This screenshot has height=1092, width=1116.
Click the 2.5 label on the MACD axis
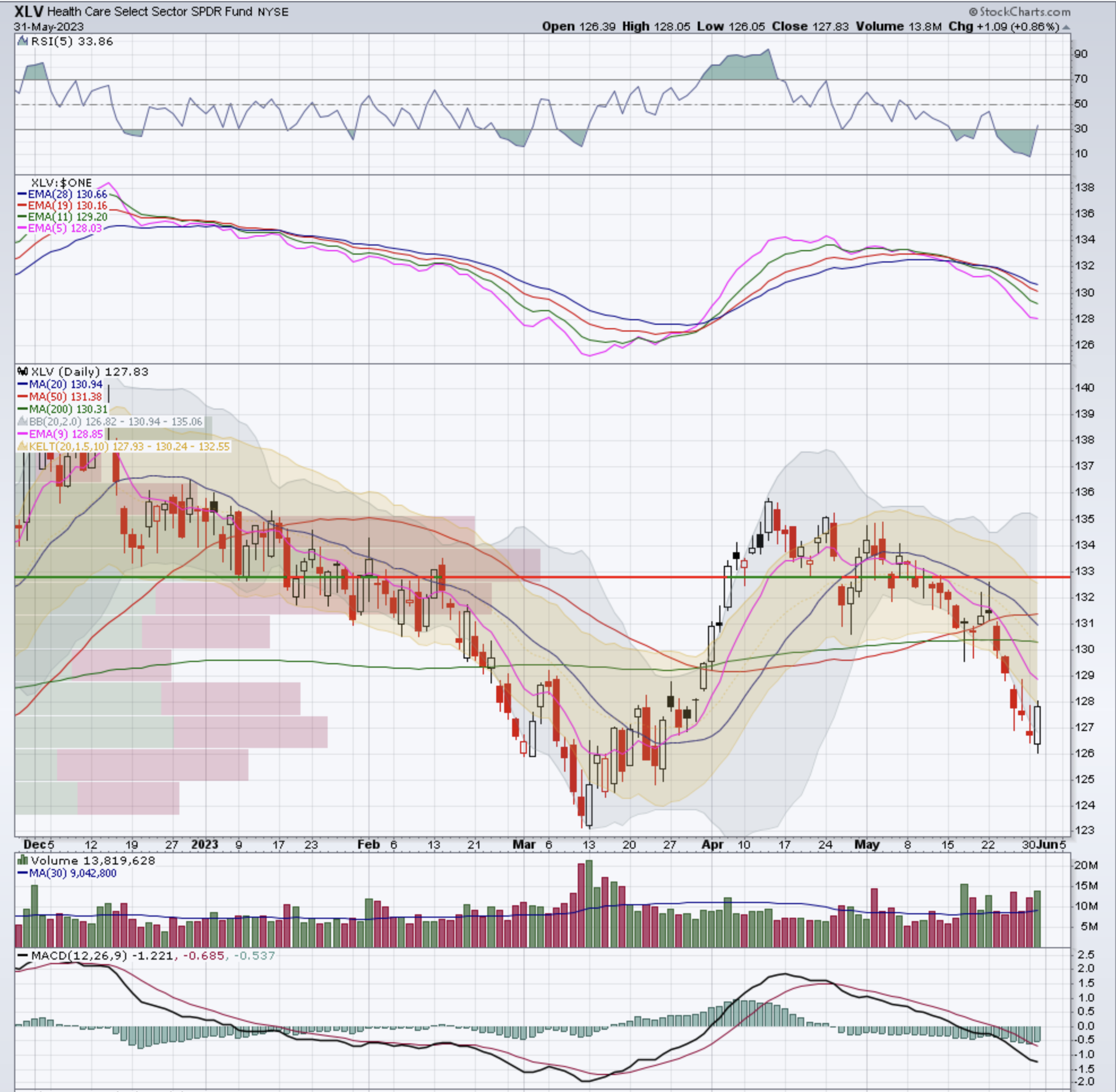coord(1086,955)
